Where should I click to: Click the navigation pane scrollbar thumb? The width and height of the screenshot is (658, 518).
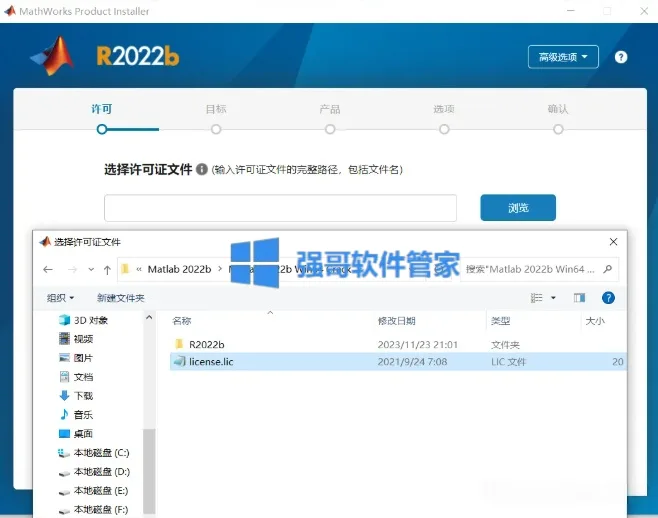coord(149,471)
